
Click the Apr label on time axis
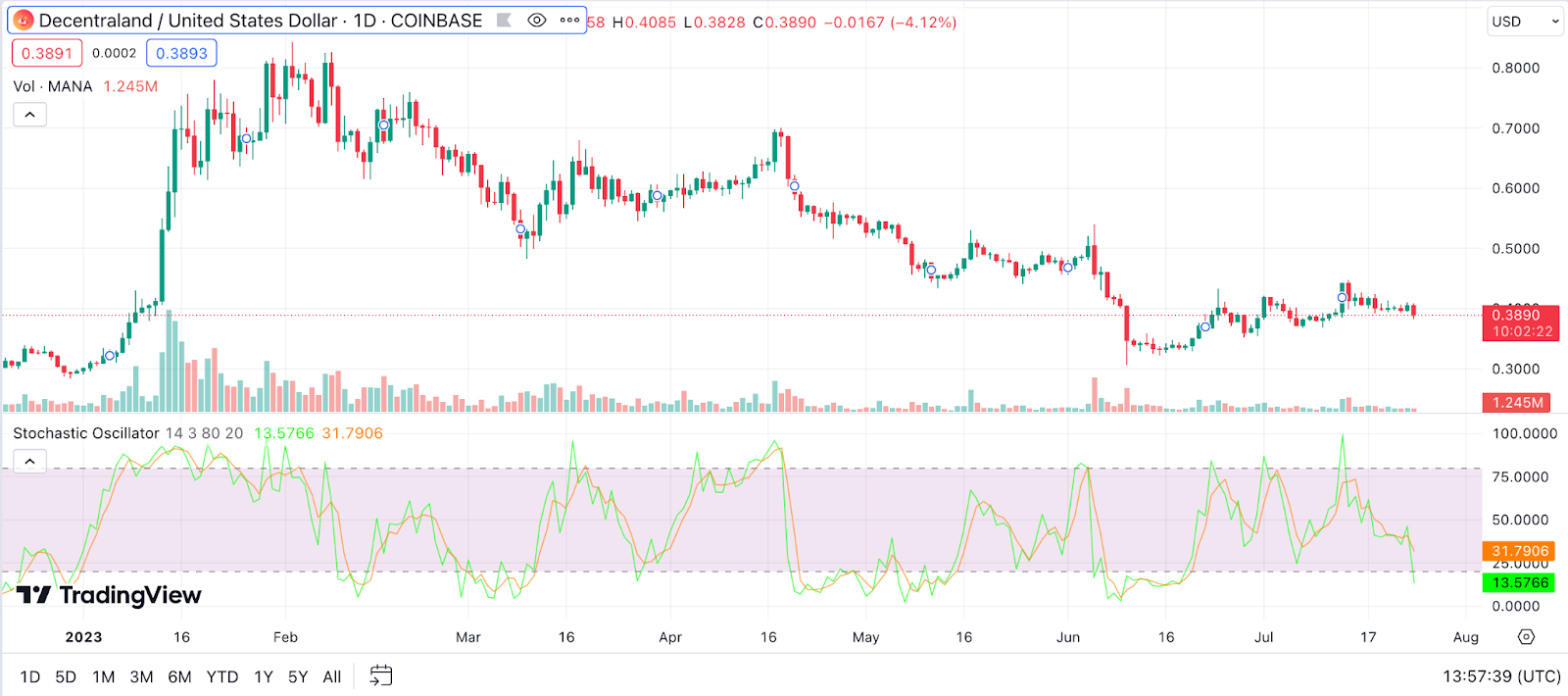click(670, 637)
